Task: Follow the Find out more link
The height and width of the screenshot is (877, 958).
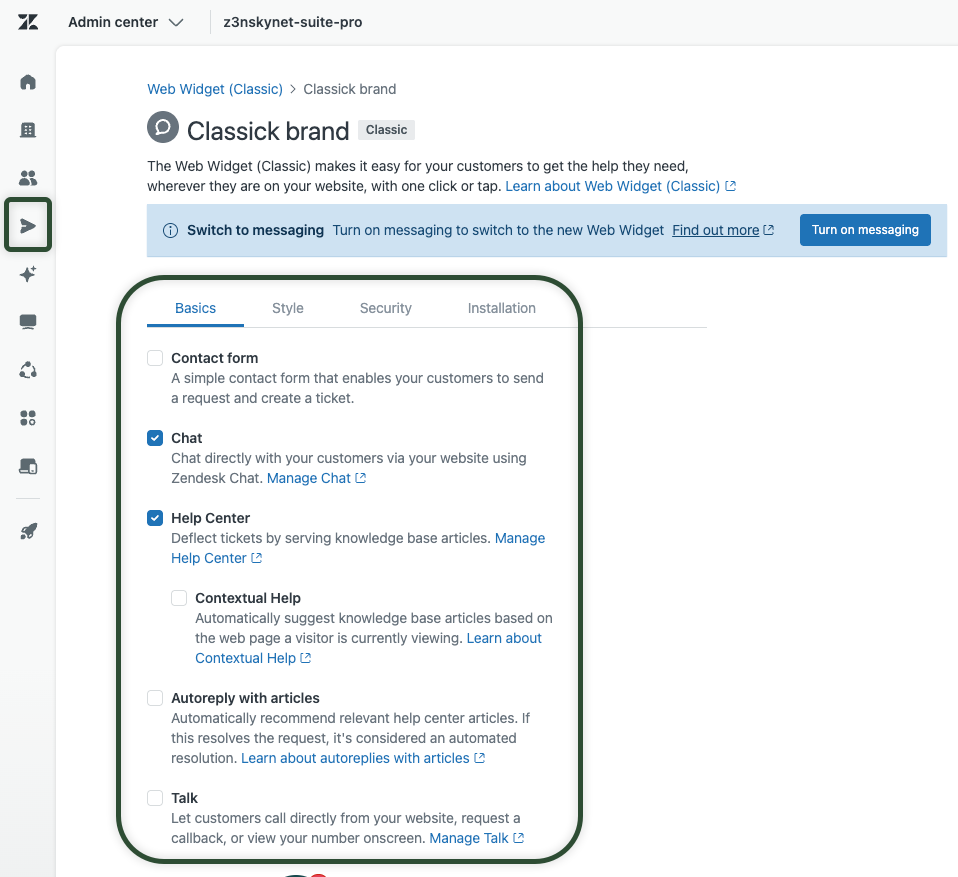Action: pyautogui.click(x=715, y=230)
